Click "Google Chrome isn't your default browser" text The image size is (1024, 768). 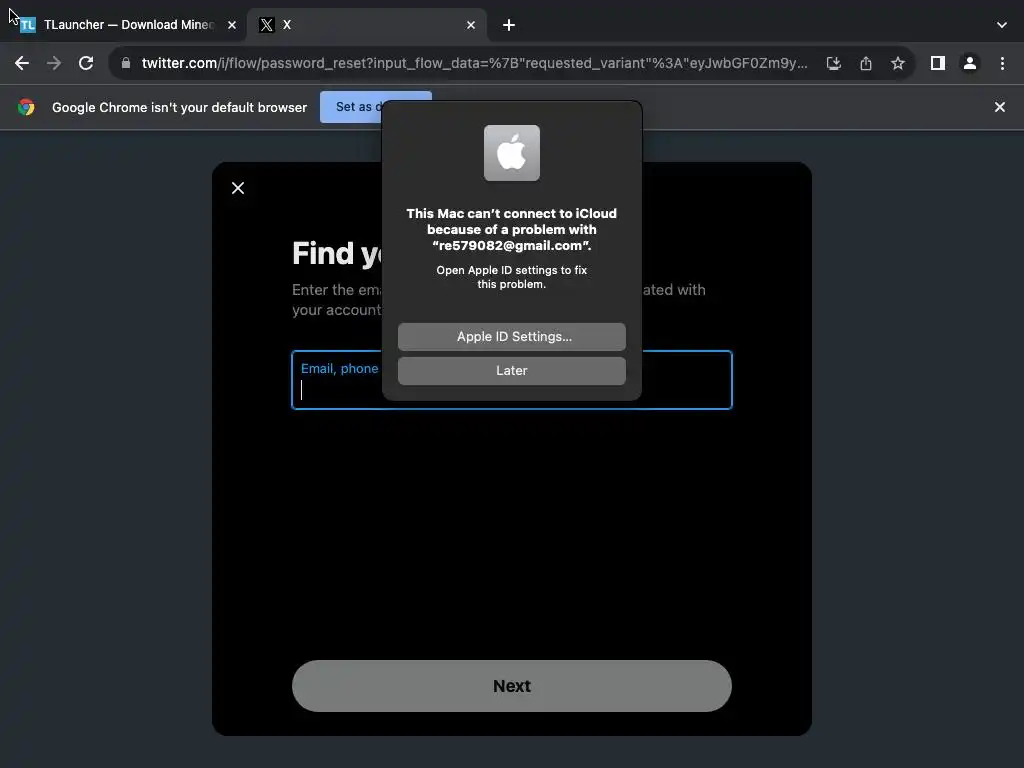click(180, 107)
